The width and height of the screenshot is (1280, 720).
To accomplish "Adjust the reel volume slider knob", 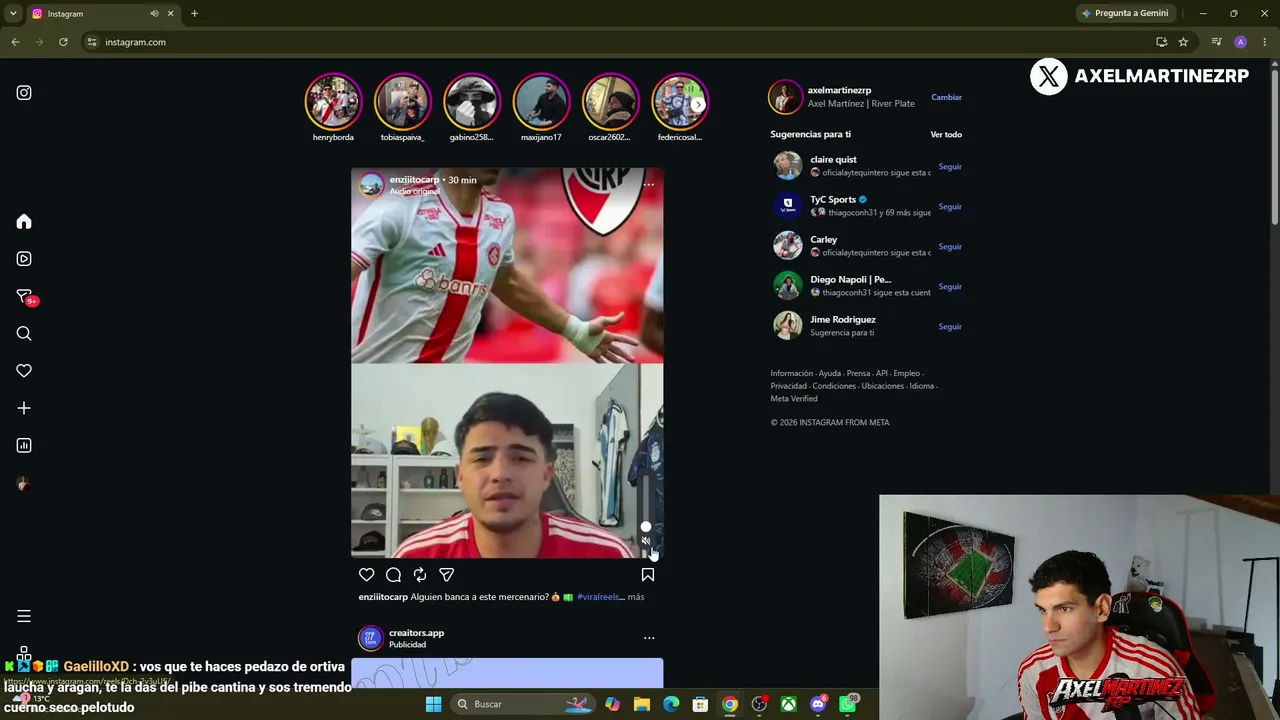I will (646, 527).
